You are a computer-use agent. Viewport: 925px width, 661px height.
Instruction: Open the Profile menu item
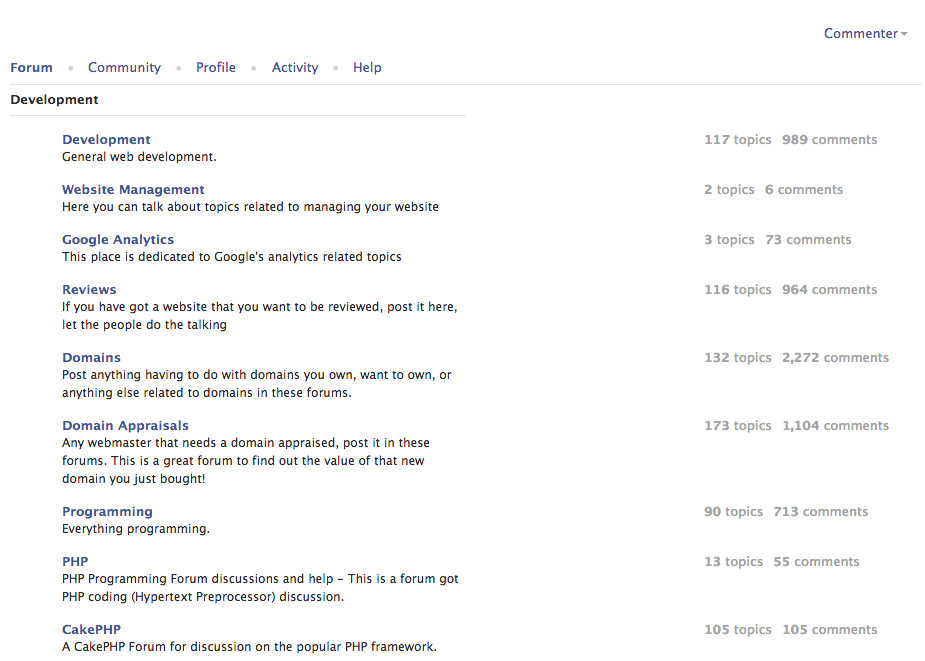click(x=216, y=68)
